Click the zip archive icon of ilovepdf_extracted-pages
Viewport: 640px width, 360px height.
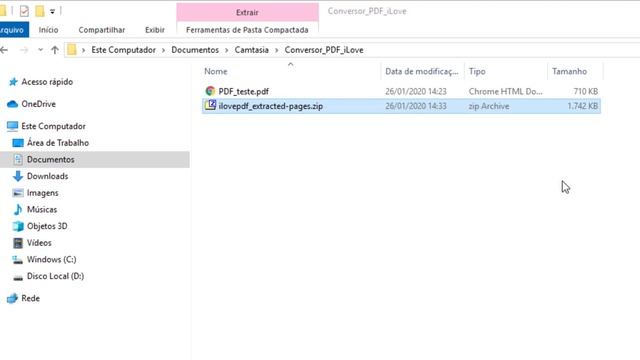[210, 105]
